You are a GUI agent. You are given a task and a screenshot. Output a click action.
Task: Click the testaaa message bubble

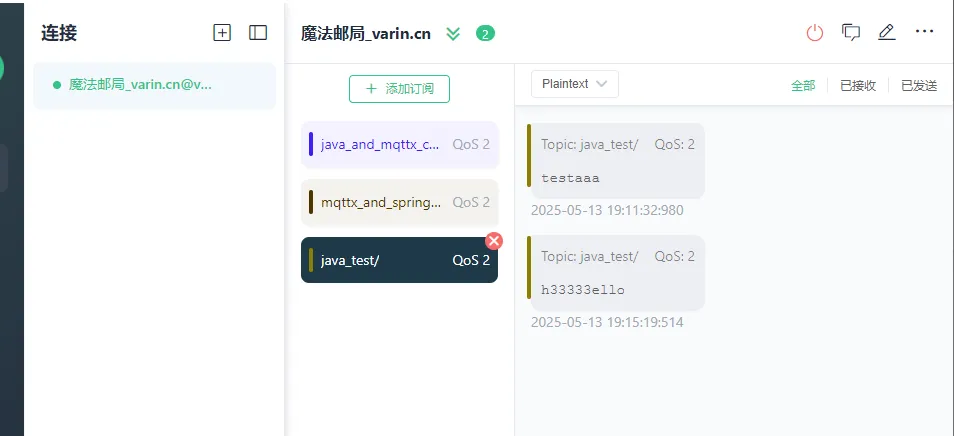coord(616,161)
